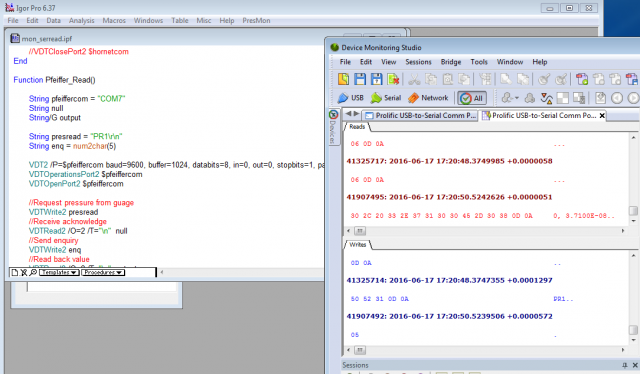
Task: Click the New Session icon in Device Monitoring Studio
Action: click(343, 79)
